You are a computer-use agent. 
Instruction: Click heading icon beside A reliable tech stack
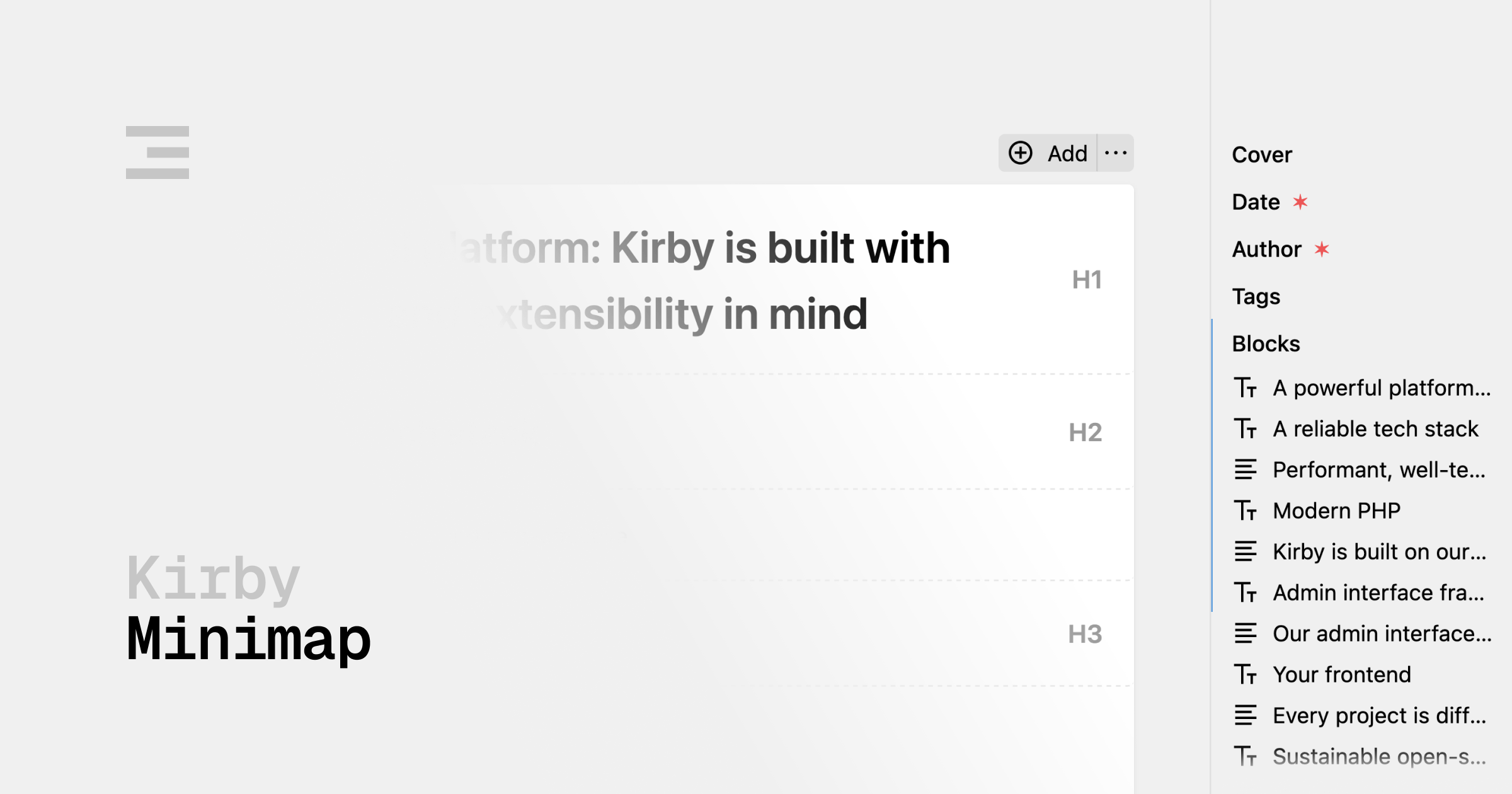(1246, 429)
